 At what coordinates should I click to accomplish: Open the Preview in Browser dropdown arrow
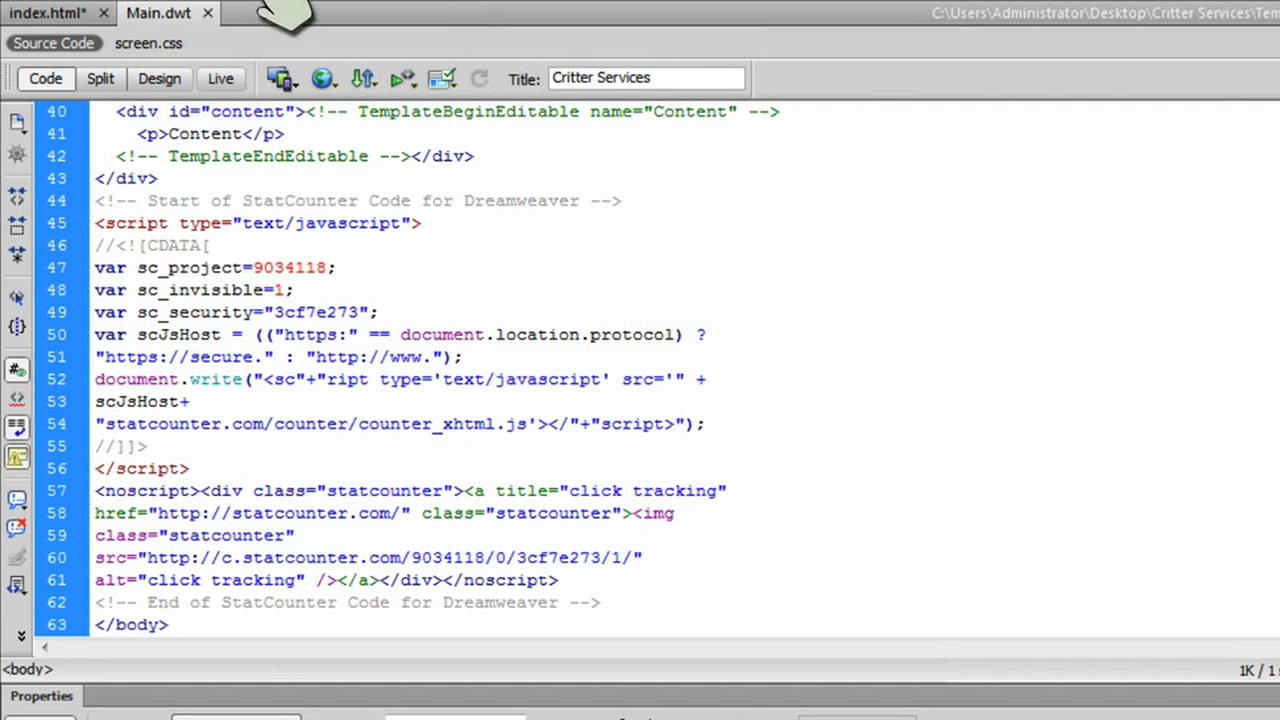(x=337, y=84)
